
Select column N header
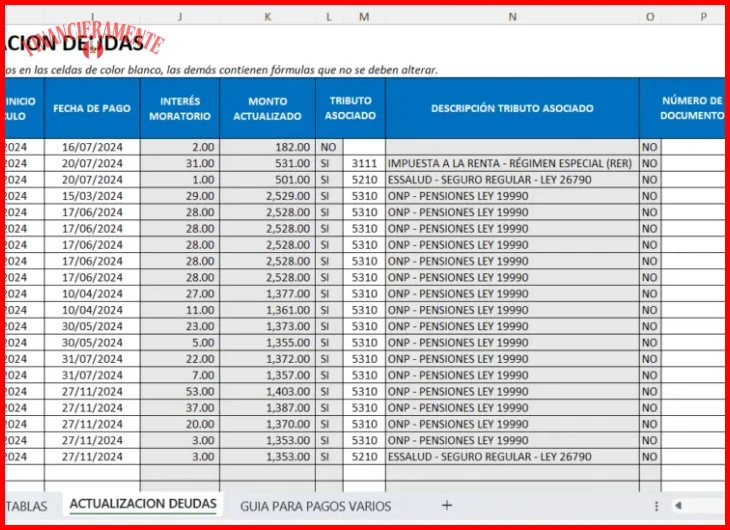512,17
